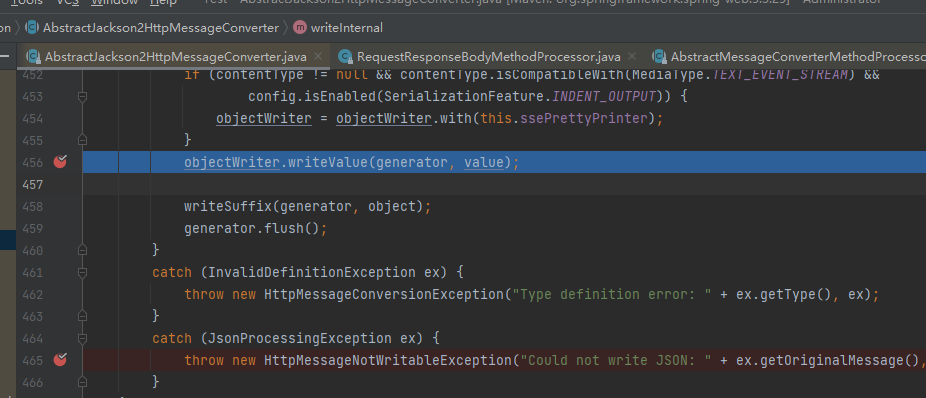Screen dimensions: 926x398
Task: Click HttpMessageNotWritableException on line 465
Action: pos(386,360)
